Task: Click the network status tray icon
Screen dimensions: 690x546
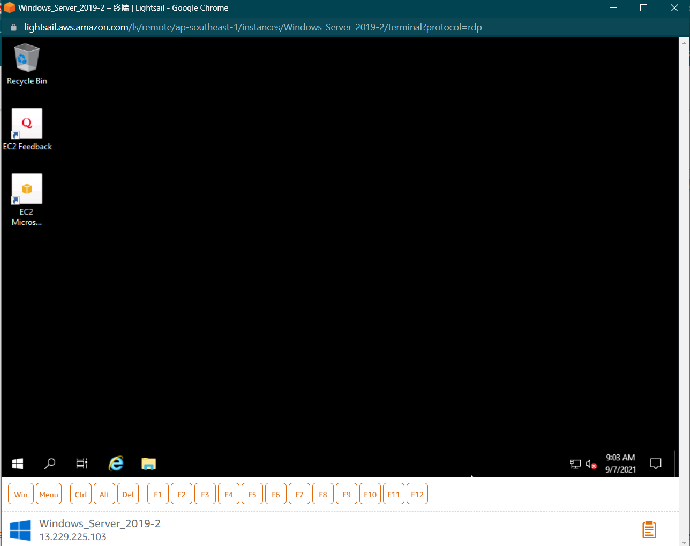Action: 575,464
